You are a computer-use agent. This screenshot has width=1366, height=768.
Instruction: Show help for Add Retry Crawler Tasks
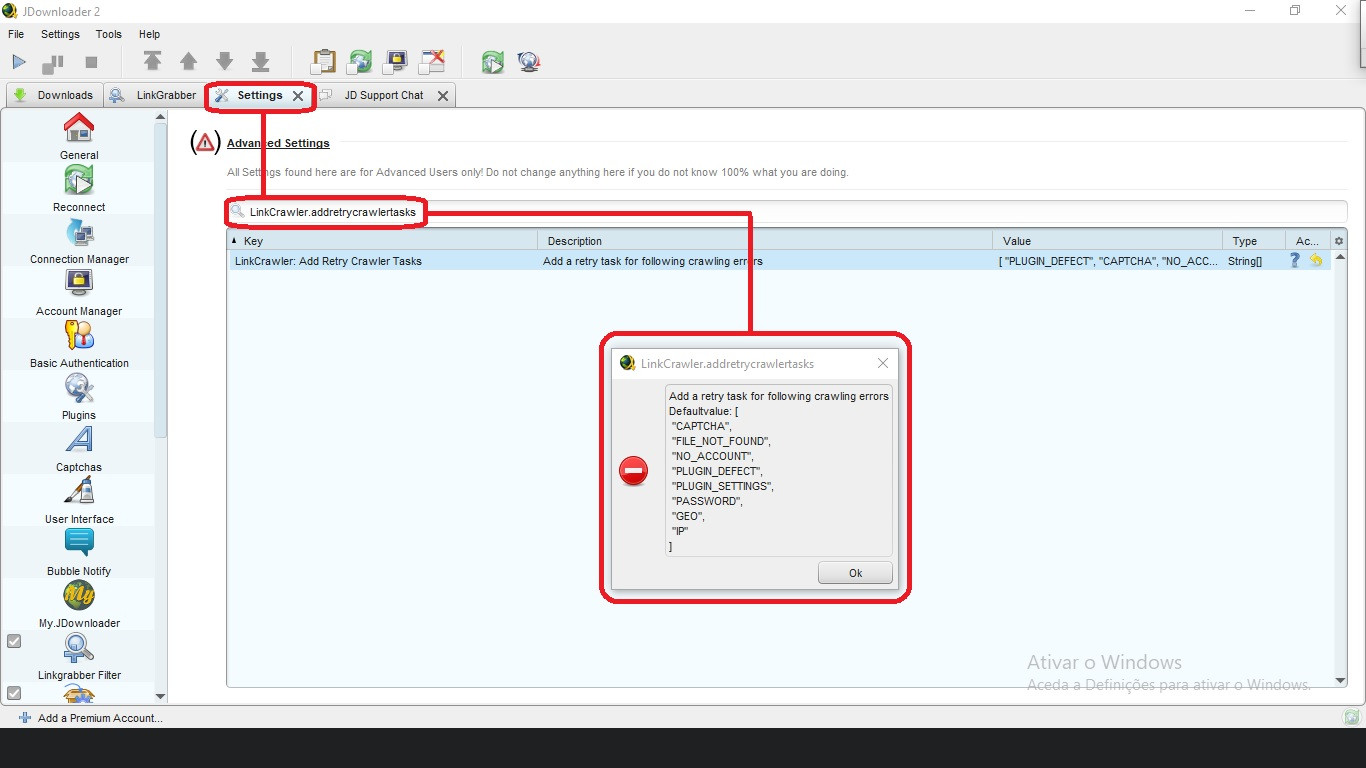coord(1295,260)
